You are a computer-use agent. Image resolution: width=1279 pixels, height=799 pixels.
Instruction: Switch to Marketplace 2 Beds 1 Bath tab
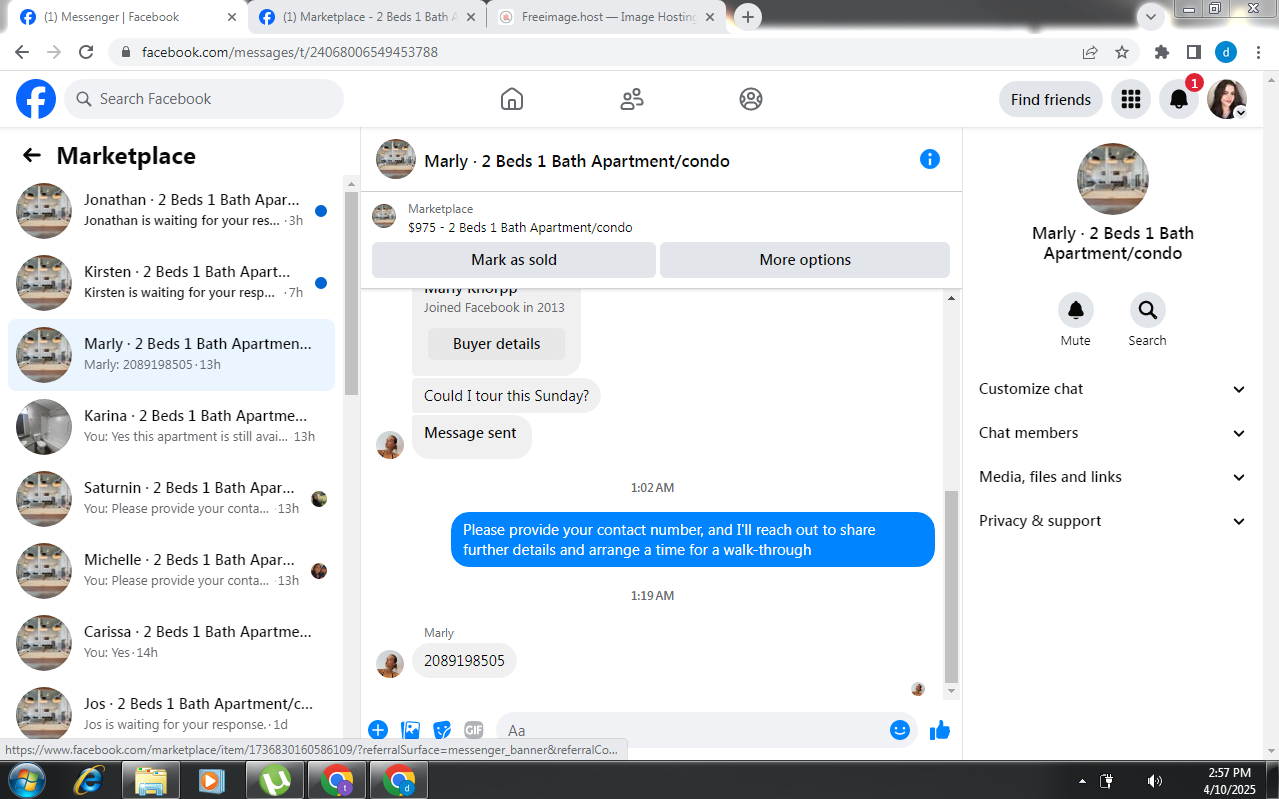pyautogui.click(x=366, y=17)
